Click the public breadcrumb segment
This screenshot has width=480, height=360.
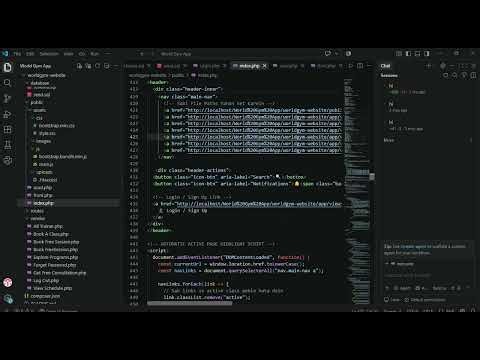click(177, 75)
